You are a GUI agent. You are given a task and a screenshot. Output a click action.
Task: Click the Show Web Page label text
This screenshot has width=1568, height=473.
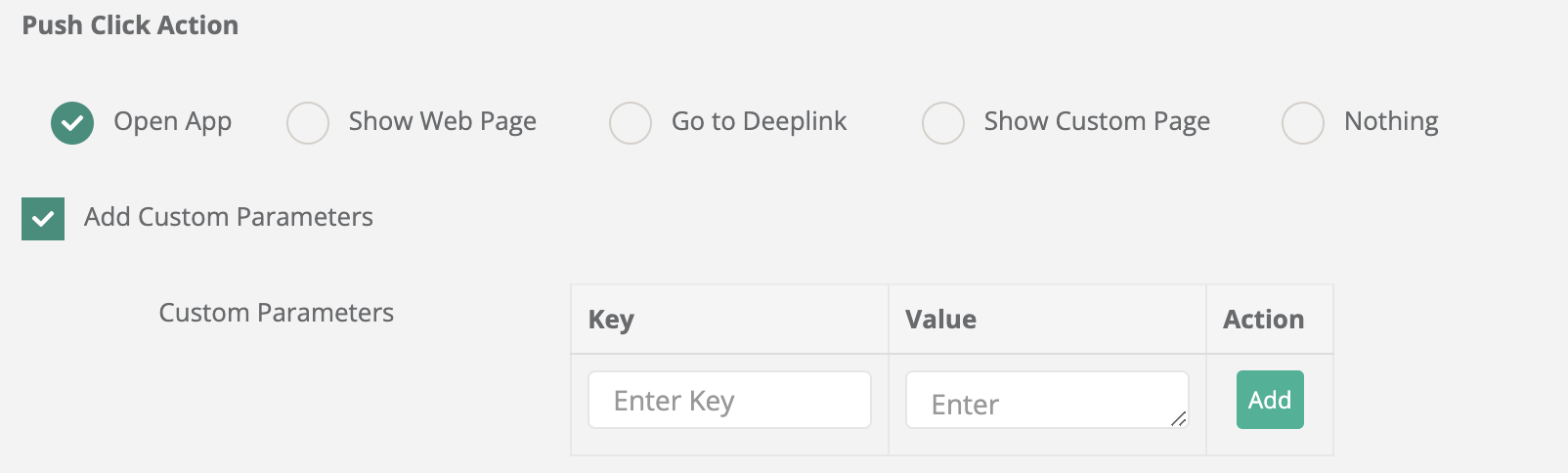[x=442, y=121]
